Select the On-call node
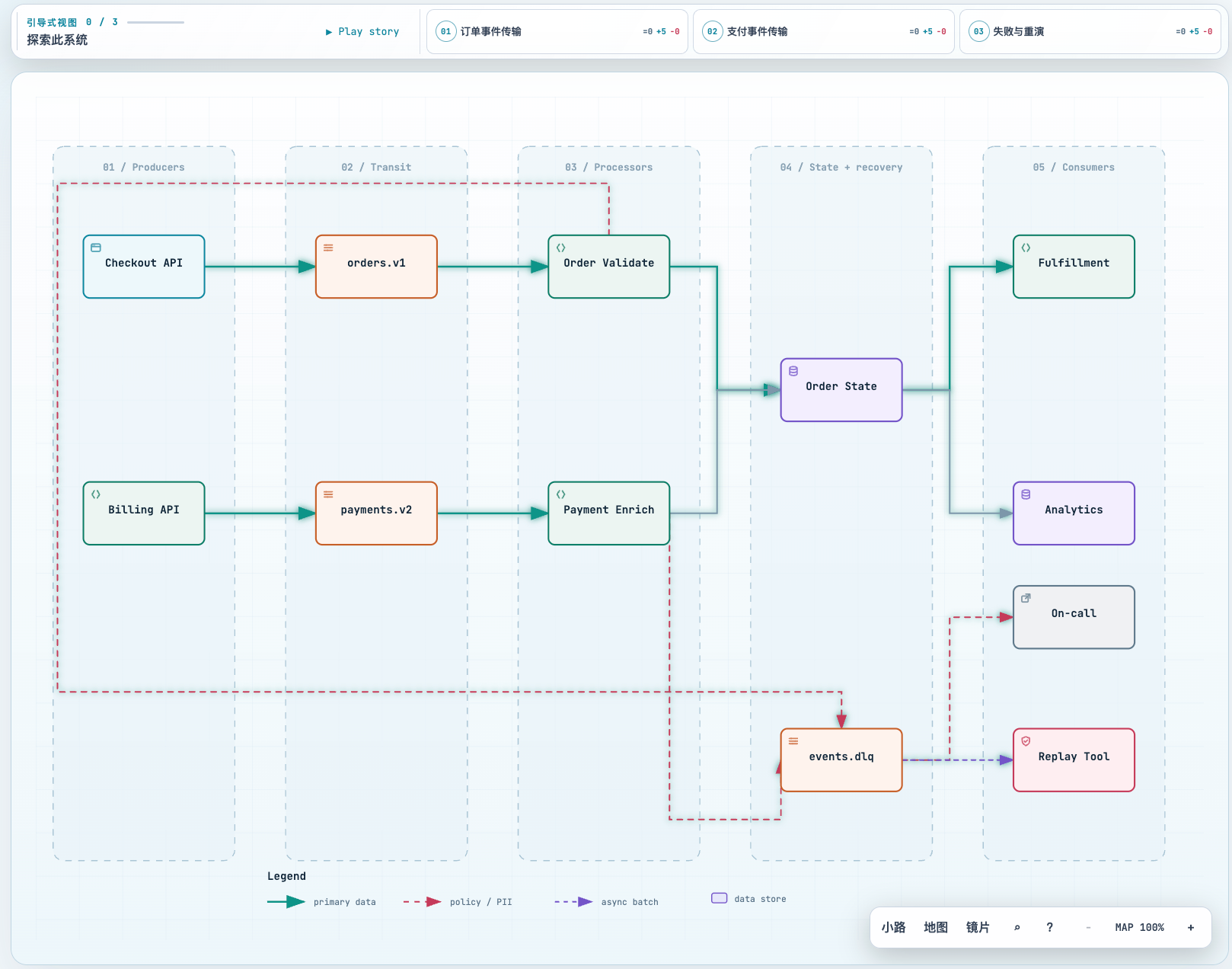Image resolution: width=1232 pixels, height=969 pixels. pyautogui.click(x=1074, y=617)
